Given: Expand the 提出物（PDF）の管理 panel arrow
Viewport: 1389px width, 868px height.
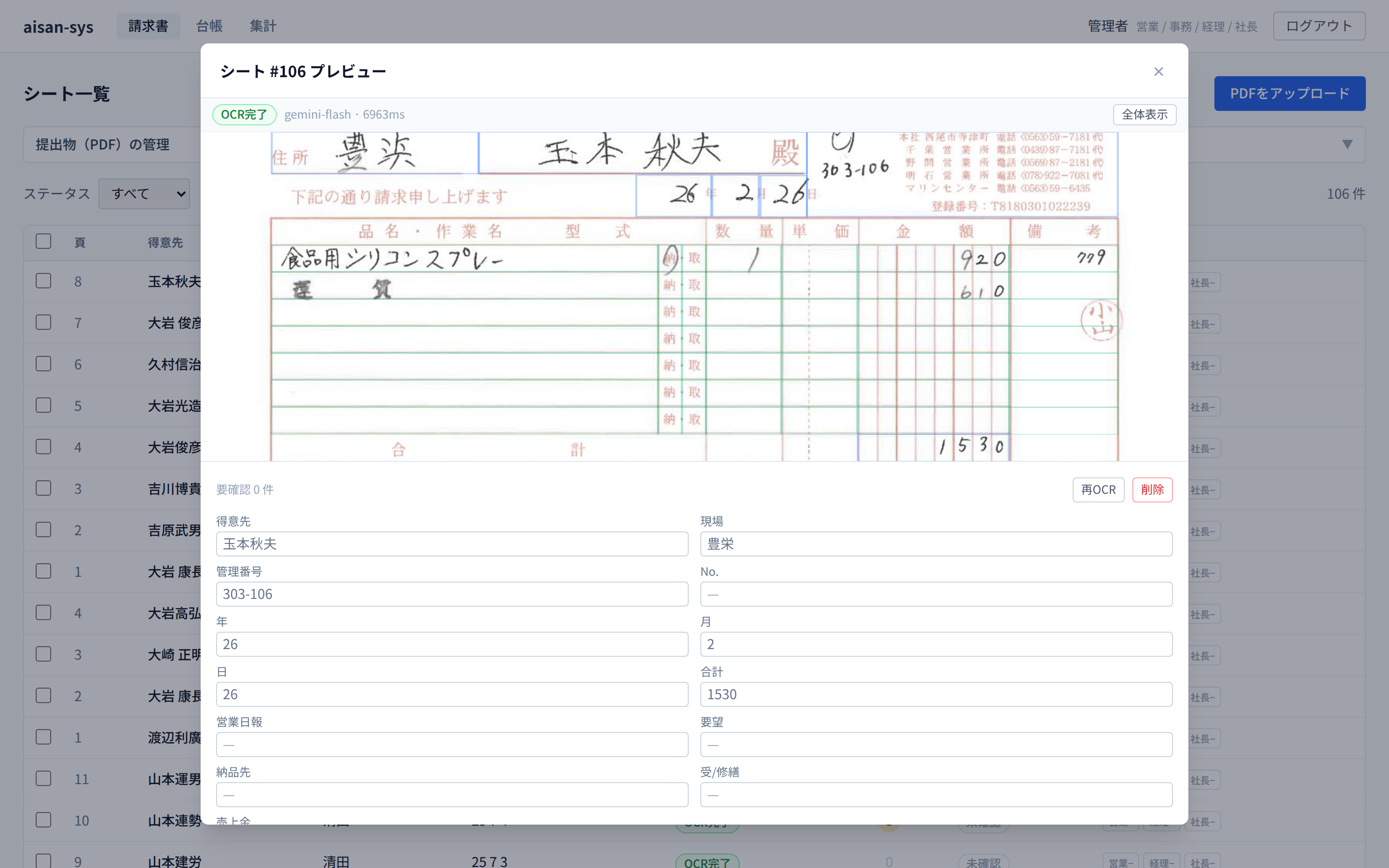Looking at the screenshot, I should coord(1347,144).
